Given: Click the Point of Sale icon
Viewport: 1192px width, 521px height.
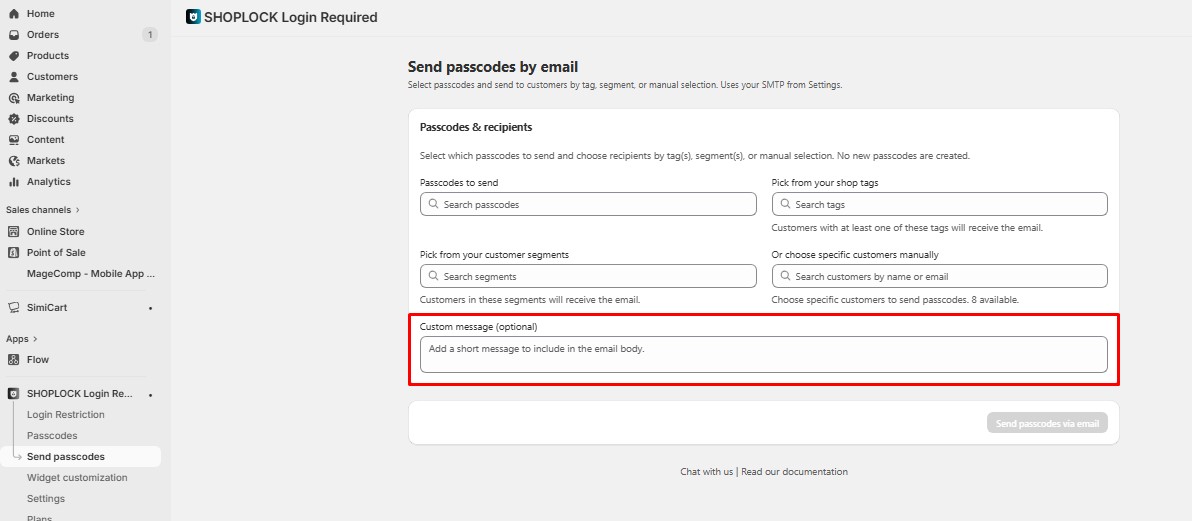Looking at the screenshot, I should 14,253.
